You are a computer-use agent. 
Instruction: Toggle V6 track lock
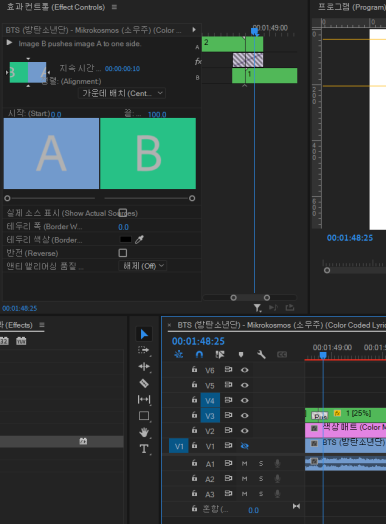coord(195,370)
